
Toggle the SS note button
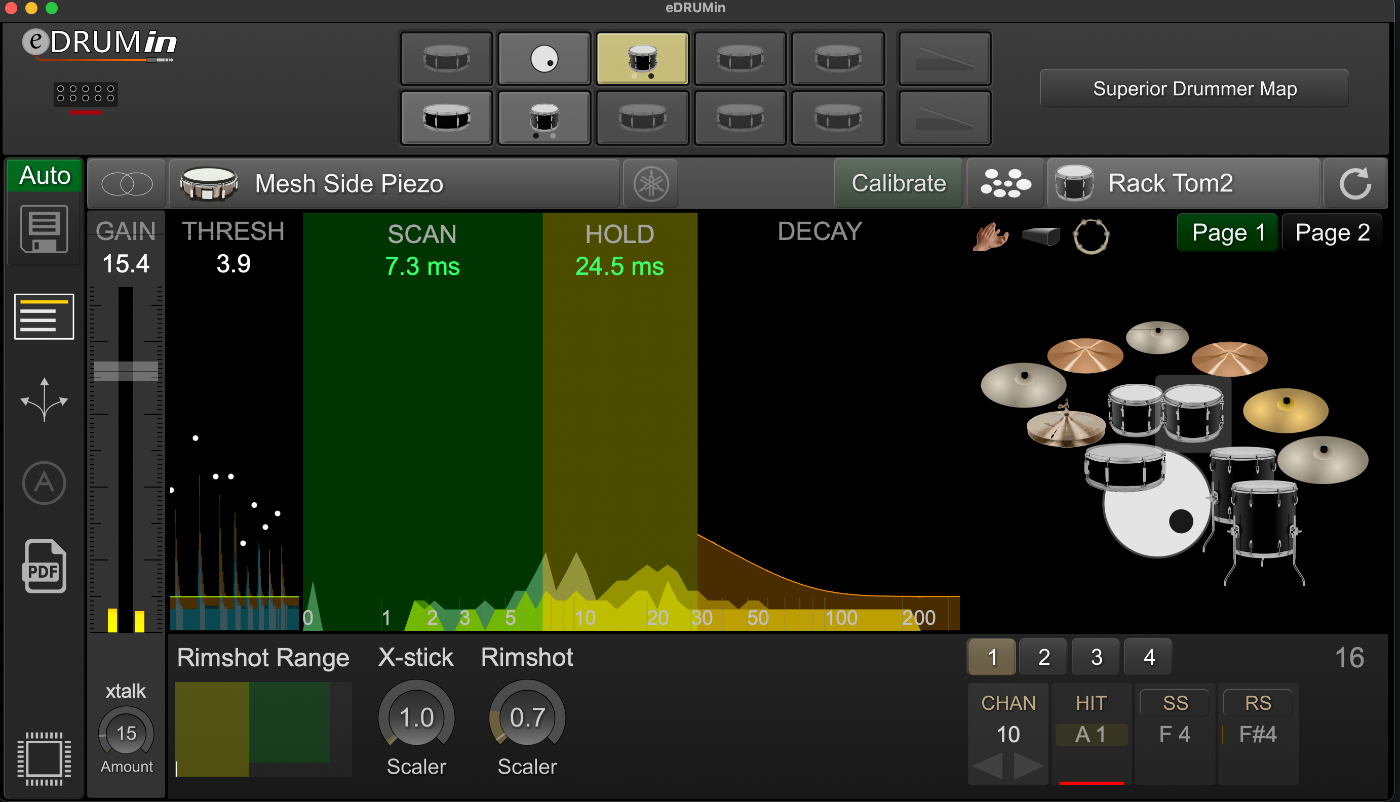point(1175,704)
